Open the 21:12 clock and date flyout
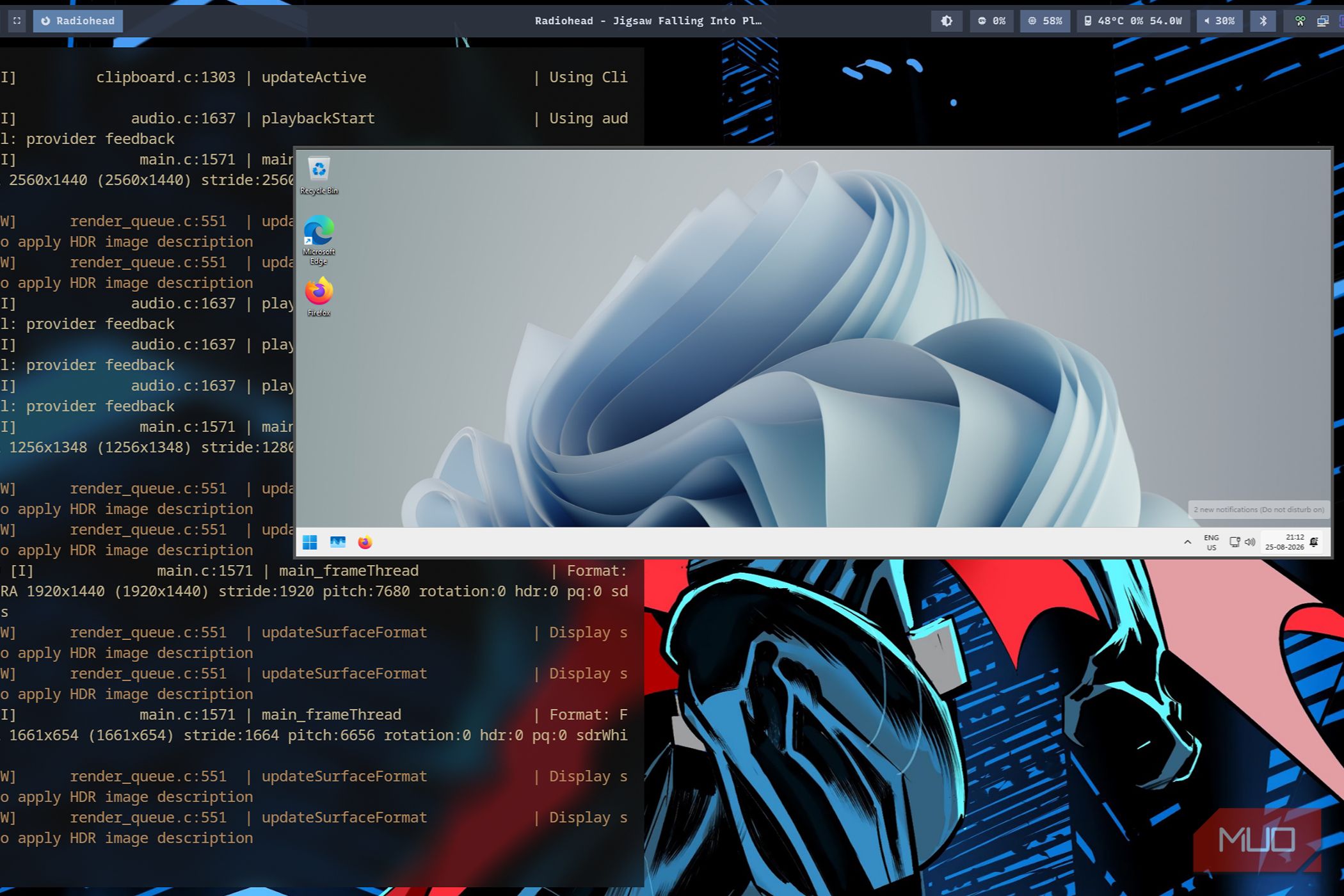This screenshot has width=1344, height=896. (1284, 543)
